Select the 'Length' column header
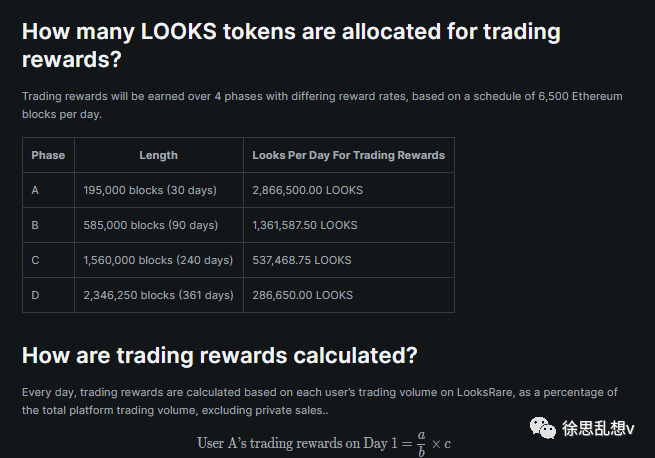The width and height of the screenshot is (655, 458). [159, 155]
